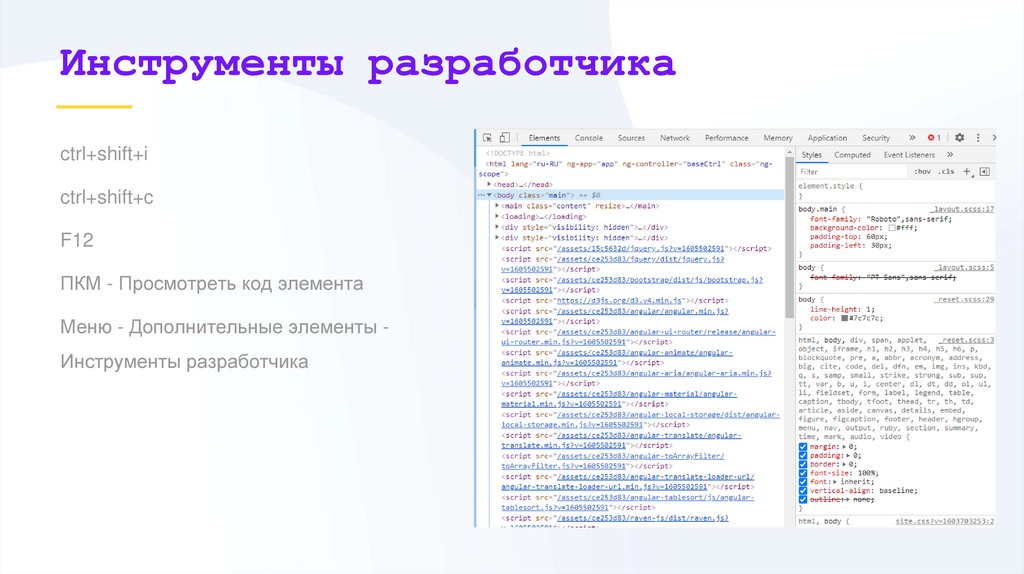The image size is (1024, 574).
Task: Toggle the :hov element state button
Action: click(x=922, y=172)
